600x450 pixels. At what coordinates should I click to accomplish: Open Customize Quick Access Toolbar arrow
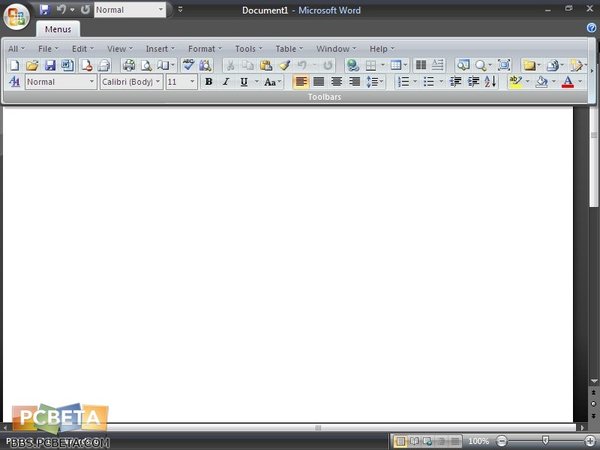point(180,10)
